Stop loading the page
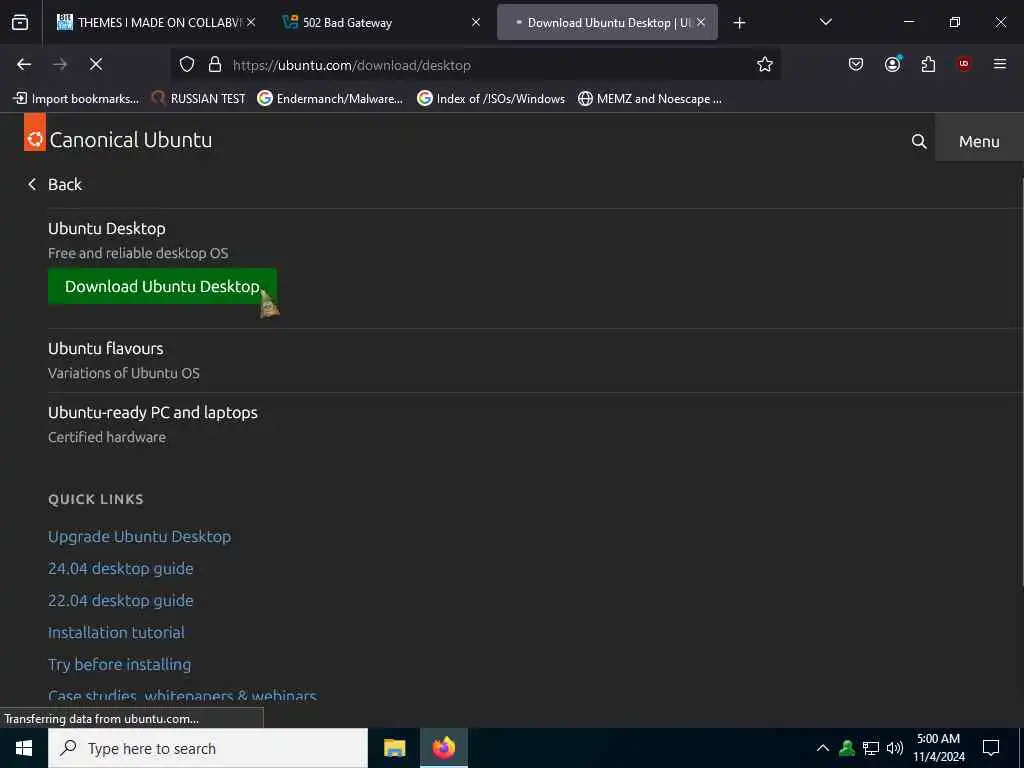 95,64
